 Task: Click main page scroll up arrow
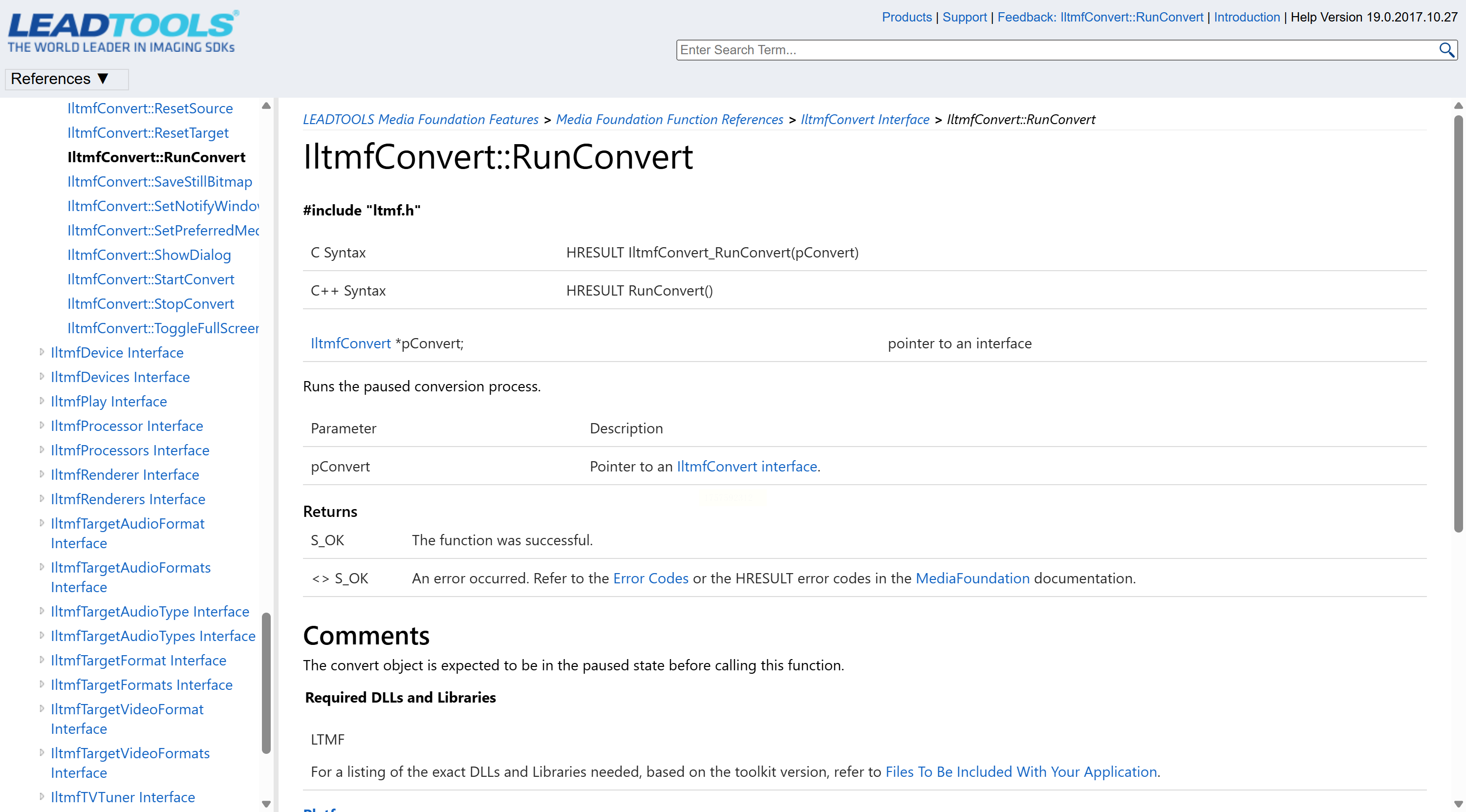coord(1458,106)
